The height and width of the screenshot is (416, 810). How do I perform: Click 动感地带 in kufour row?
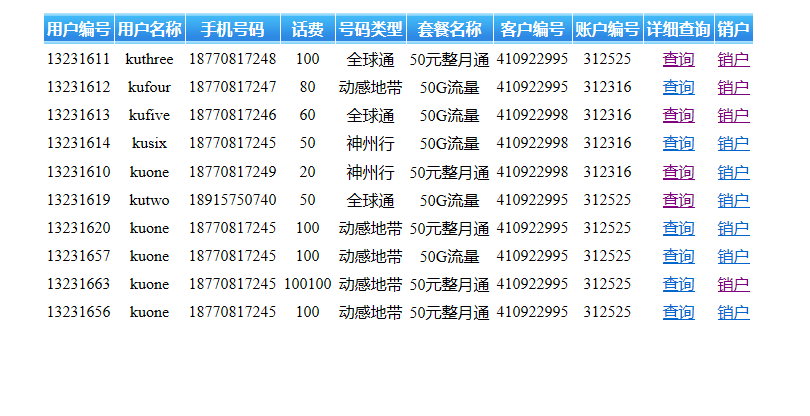pyautogui.click(x=370, y=87)
